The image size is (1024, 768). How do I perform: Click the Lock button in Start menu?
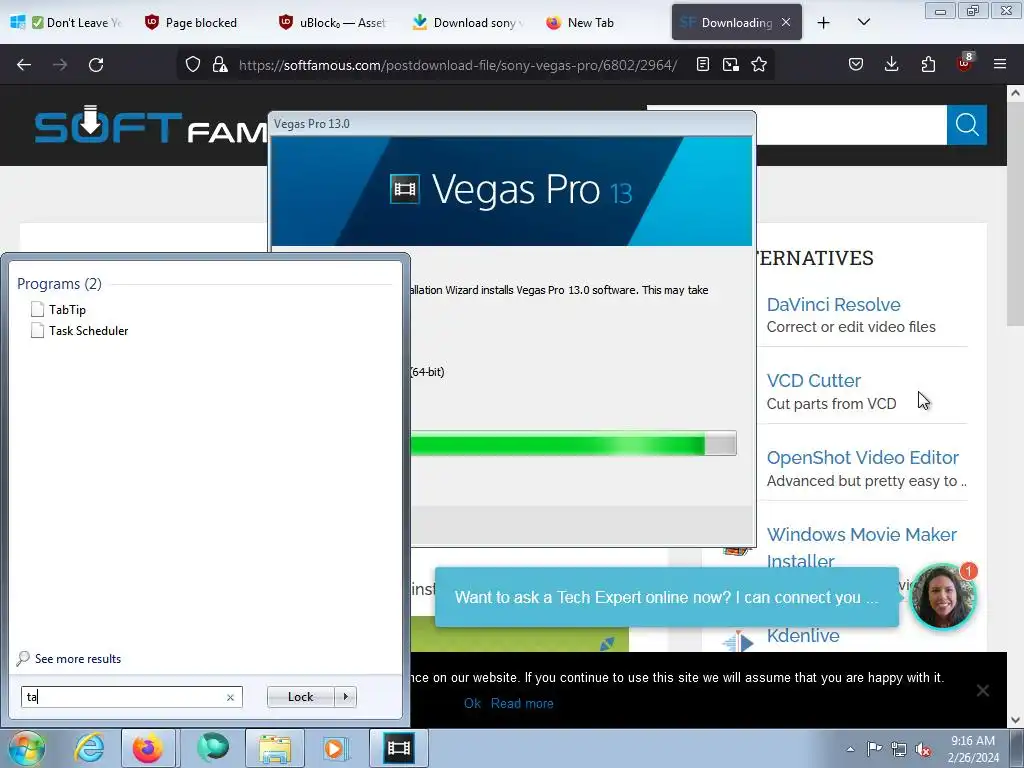(x=300, y=697)
